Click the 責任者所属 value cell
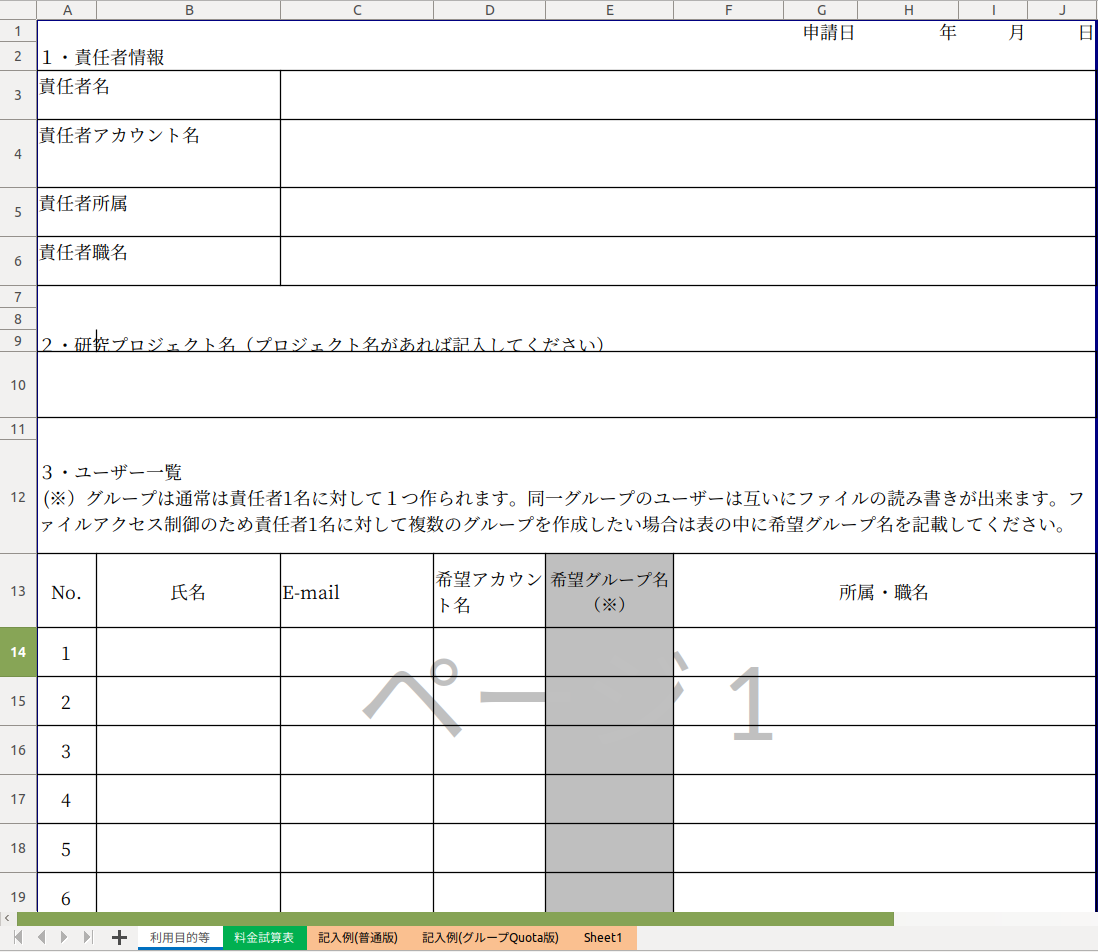This screenshot has height=952, width=1098. pyautogui.click(x=687, y=212)
